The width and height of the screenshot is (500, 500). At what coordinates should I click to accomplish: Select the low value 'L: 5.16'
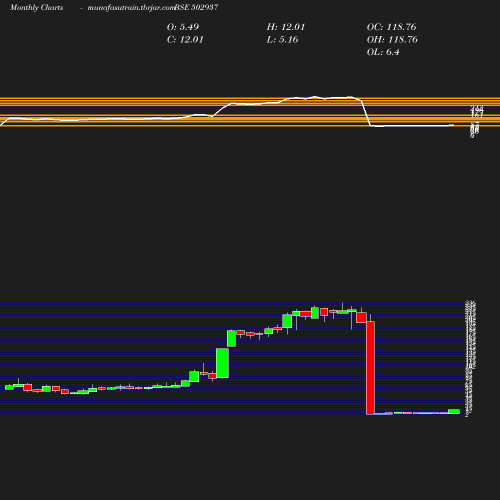282,40
